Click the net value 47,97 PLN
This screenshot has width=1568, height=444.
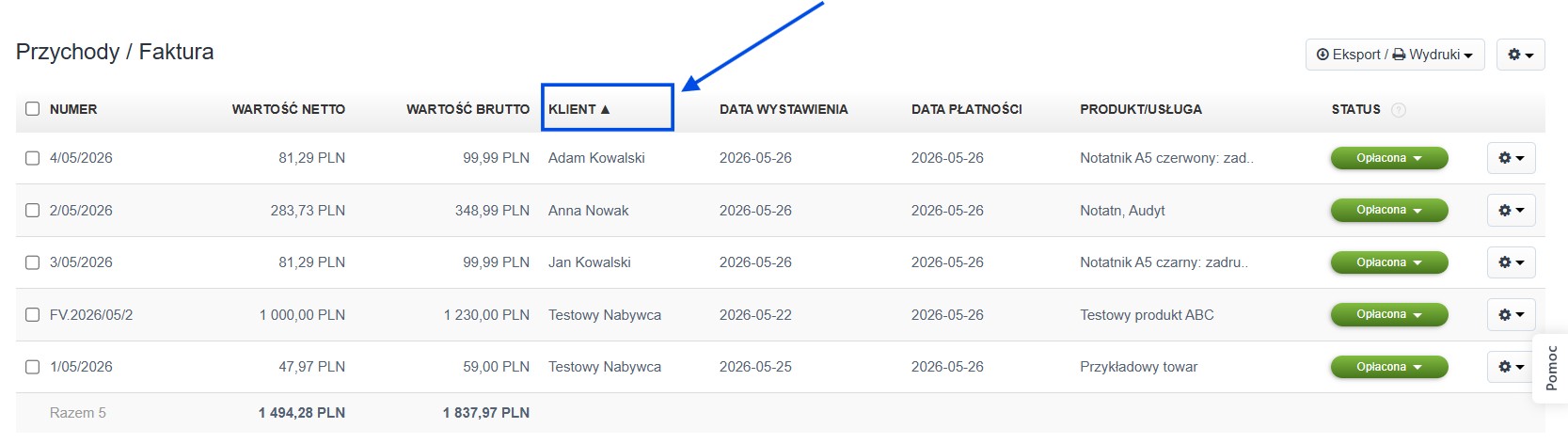pyautogui.click(x=311, y=367)
